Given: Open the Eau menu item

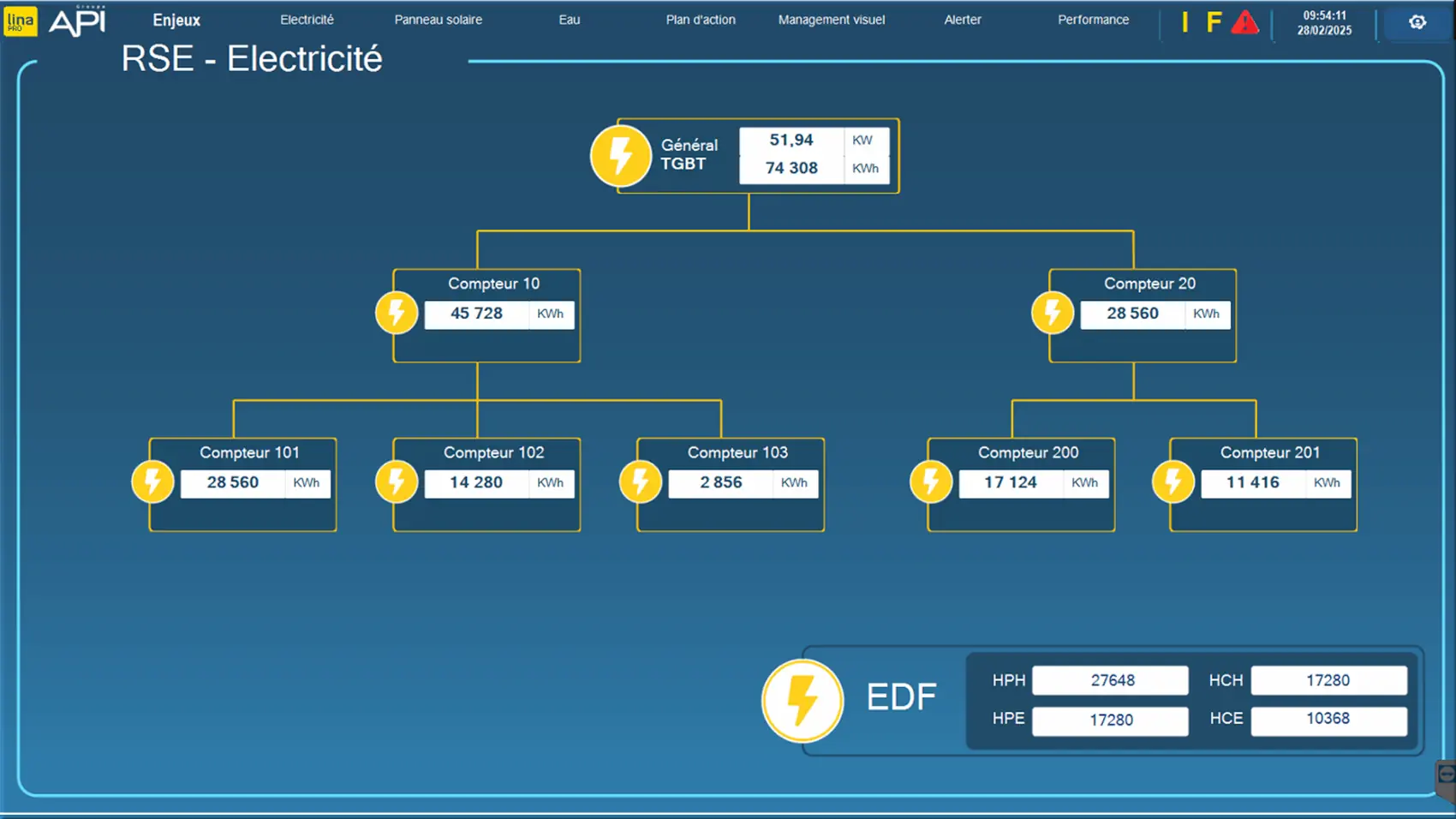Looking at the screenshot, I should (570, 20).
